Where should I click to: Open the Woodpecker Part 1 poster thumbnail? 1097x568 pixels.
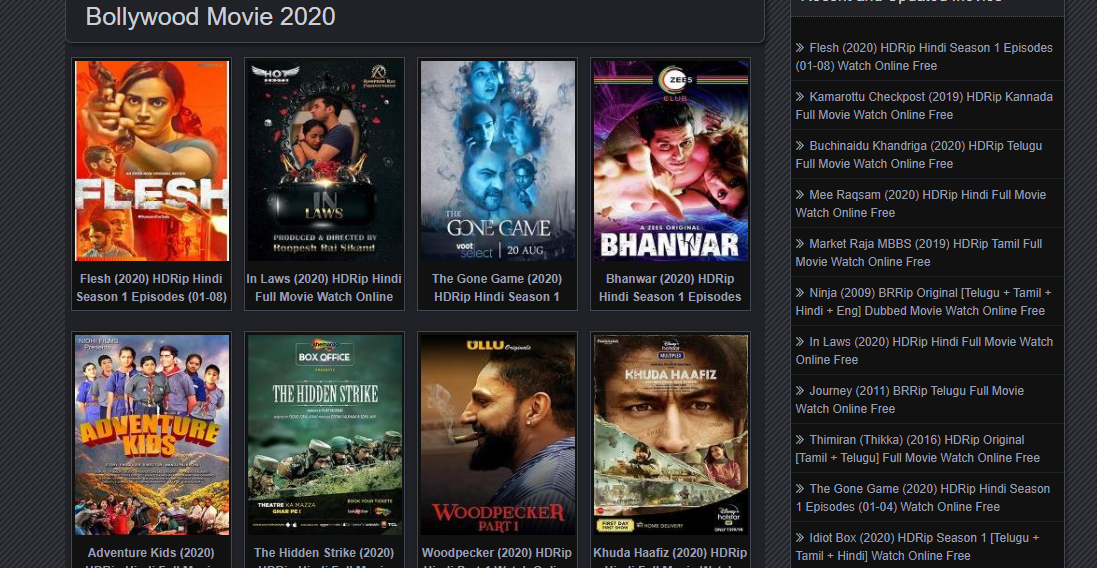coord(497,435)
